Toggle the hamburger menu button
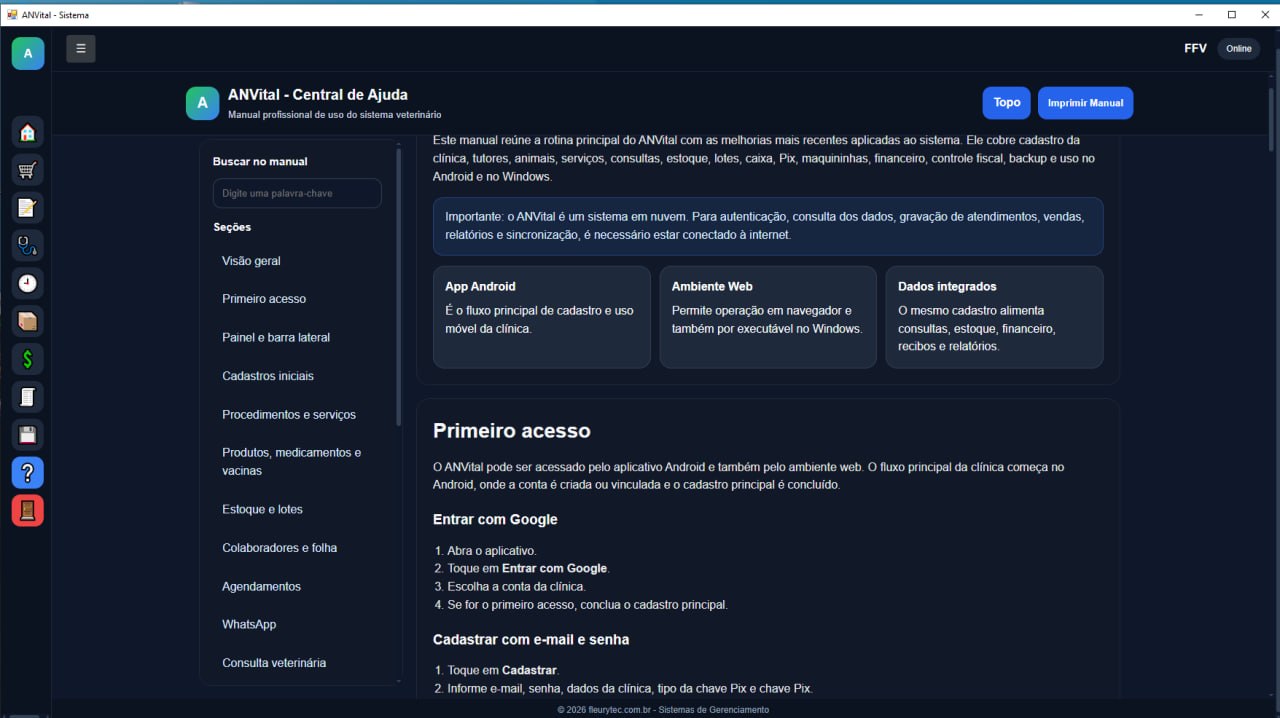This screenshot has width=1280, height=718. coord(81,48)
